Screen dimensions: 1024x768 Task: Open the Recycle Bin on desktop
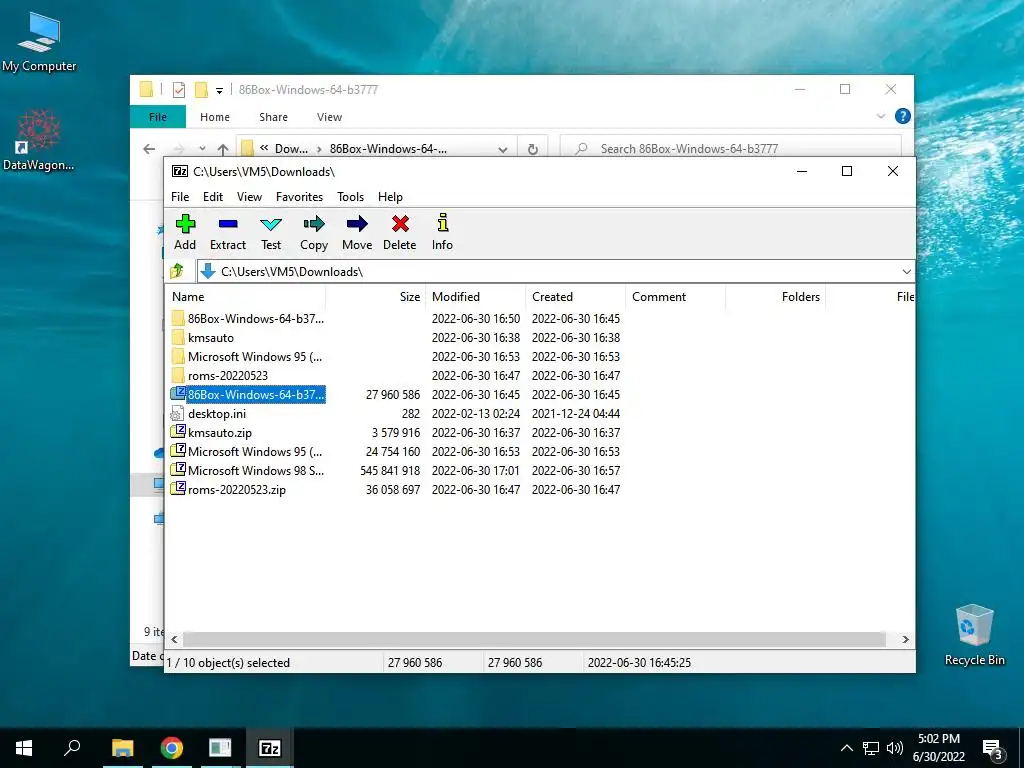974,635
